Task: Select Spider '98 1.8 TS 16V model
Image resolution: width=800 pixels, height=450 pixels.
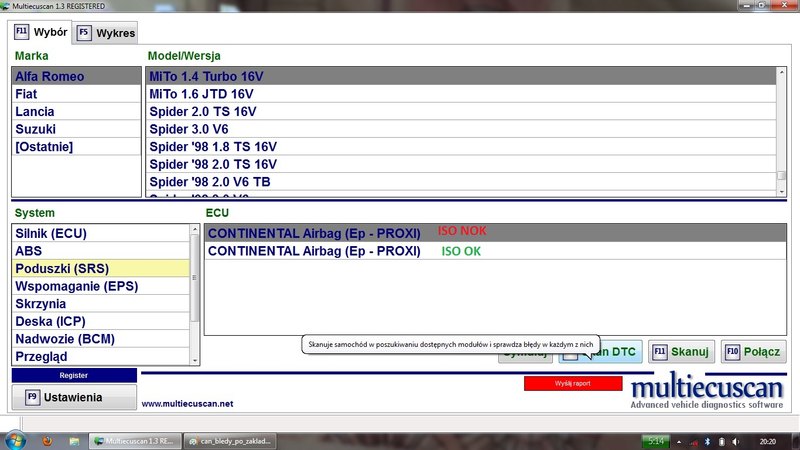Action: 461,146
